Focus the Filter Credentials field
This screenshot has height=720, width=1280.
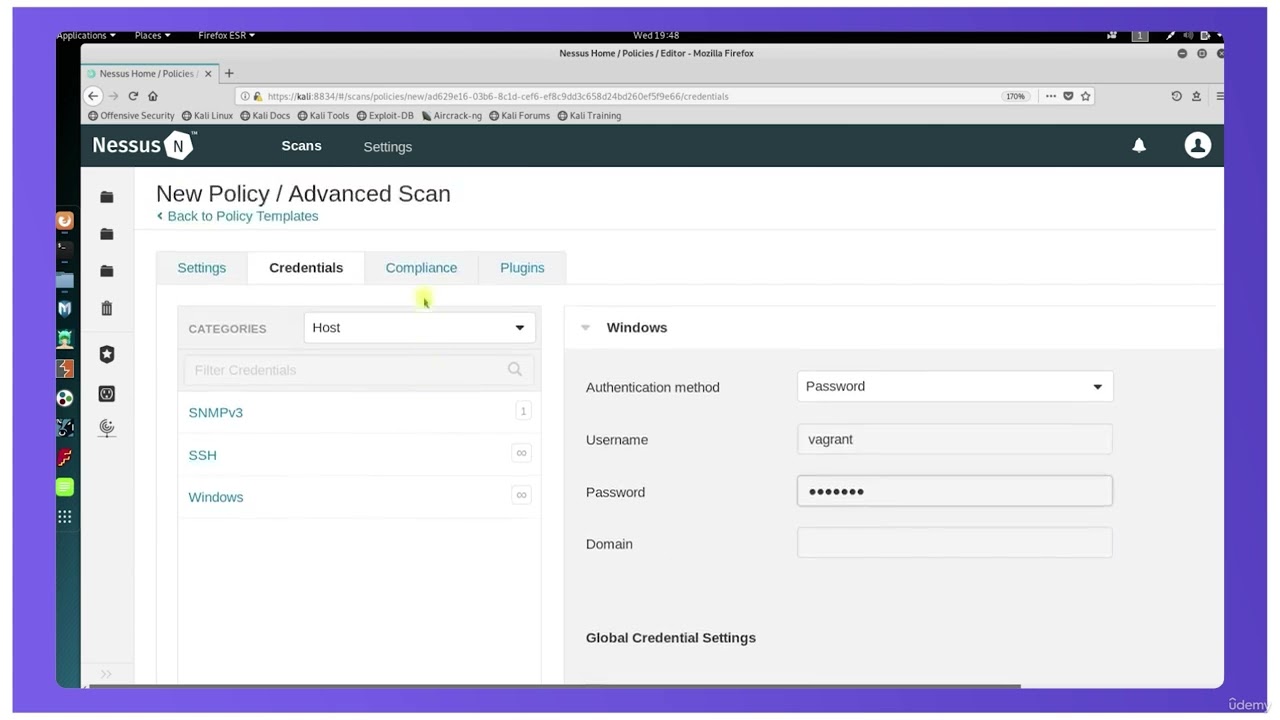pos(358,370)
